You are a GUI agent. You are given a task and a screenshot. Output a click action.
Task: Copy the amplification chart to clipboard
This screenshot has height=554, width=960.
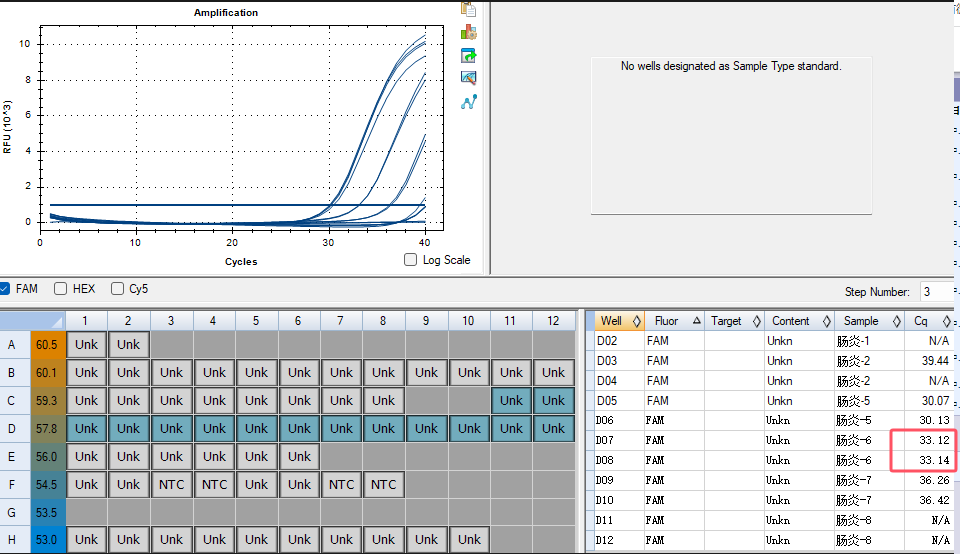click(x=468, y=9)
